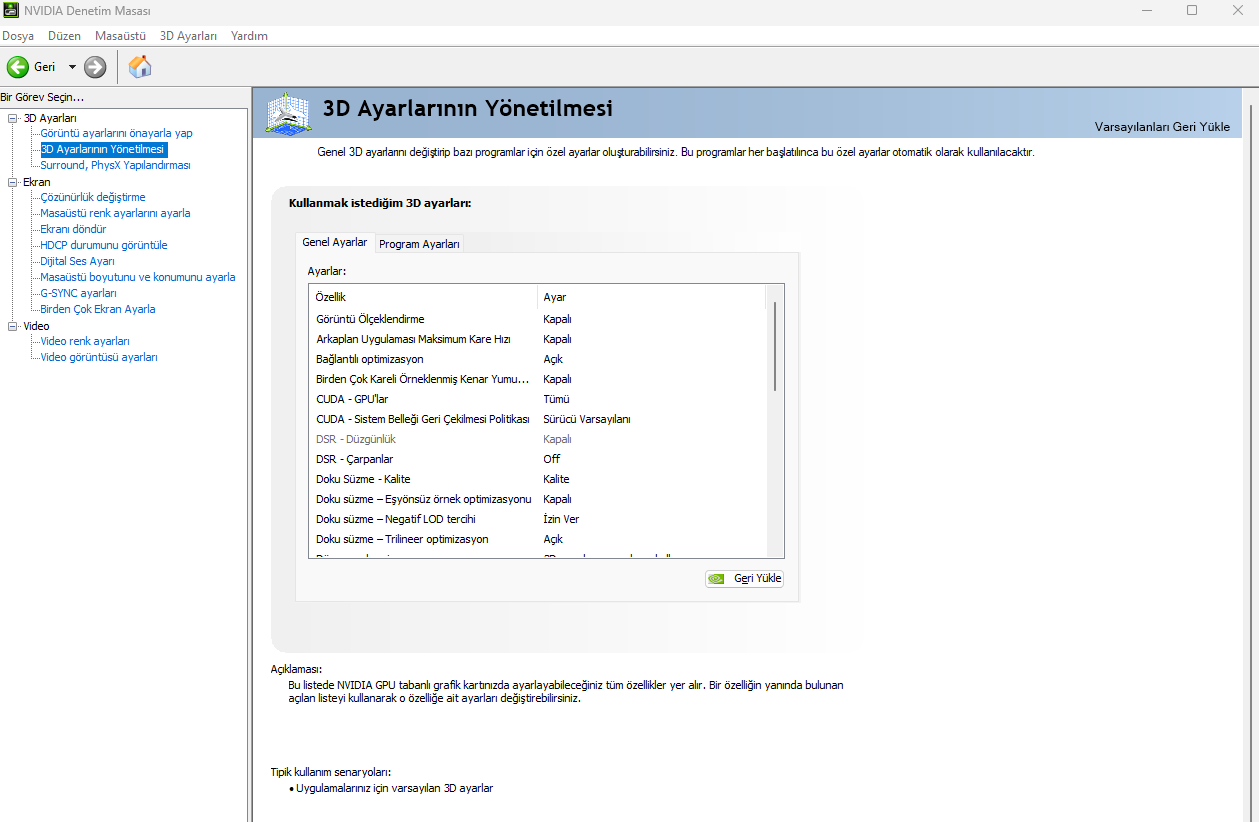The height and width of the screenshot is (822, 1259).
Task: Select the Bağlantılı optimizasyon setting row
Action: pos(538,359)
